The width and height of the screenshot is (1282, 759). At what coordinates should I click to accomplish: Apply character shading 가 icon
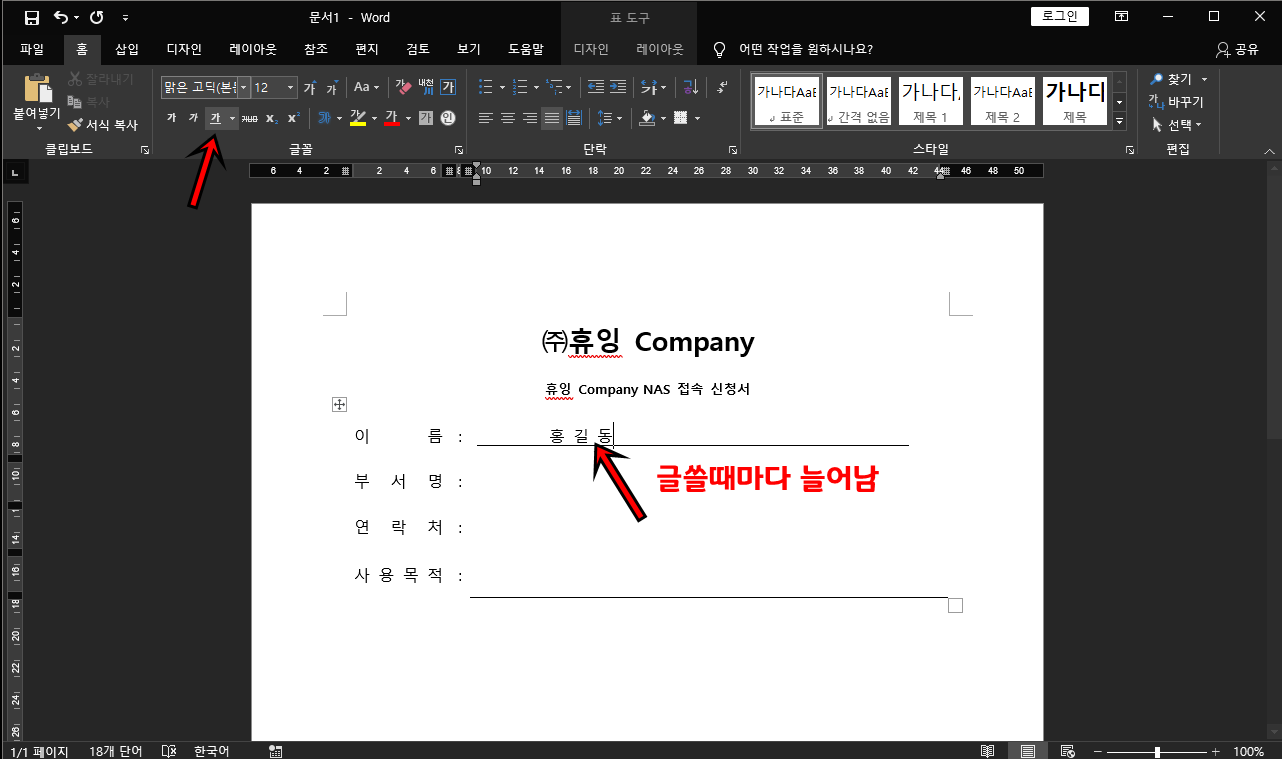426,118
